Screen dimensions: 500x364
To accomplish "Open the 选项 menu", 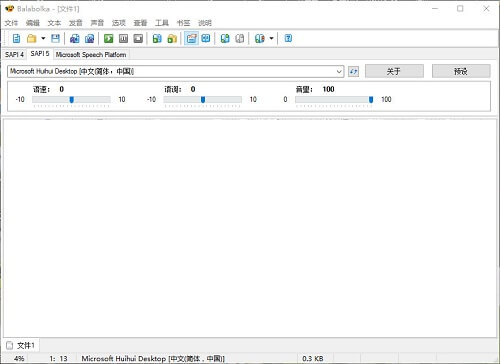I will [119, 23].
